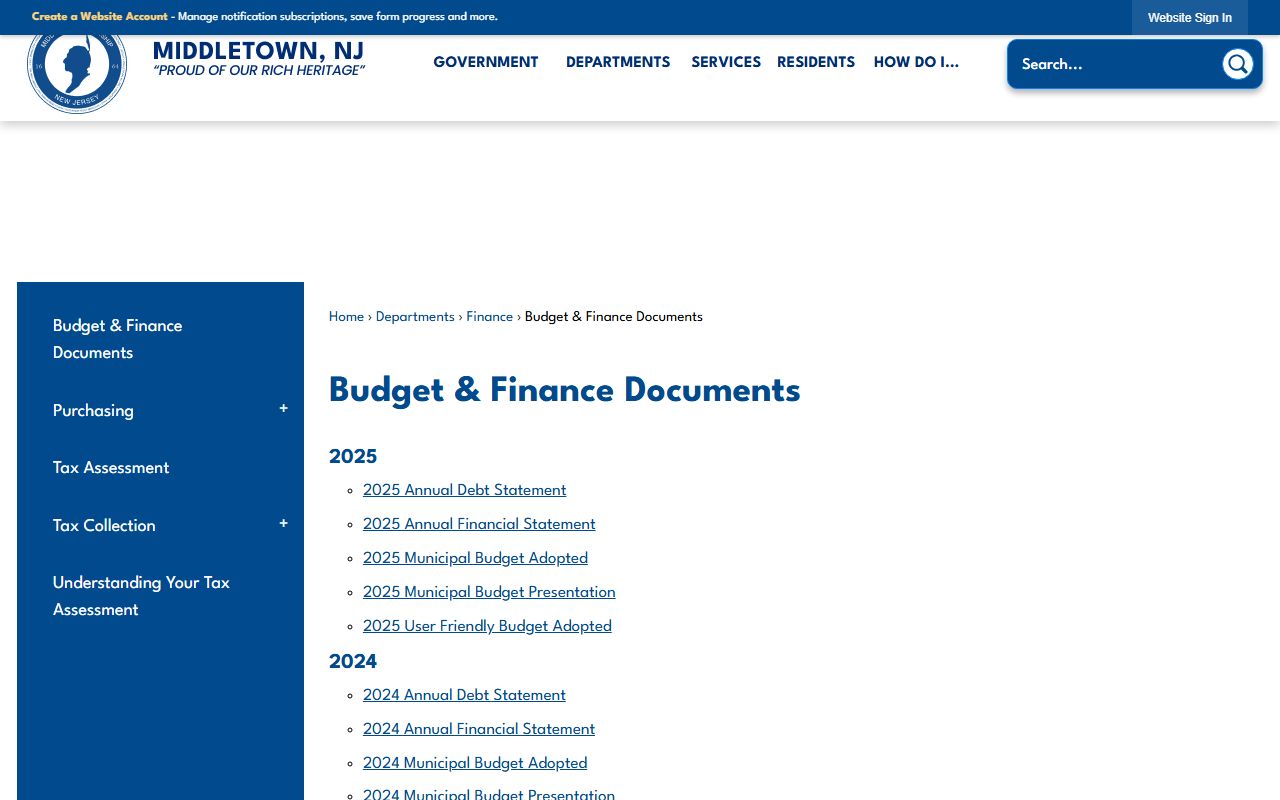Open the 2025 User Friendly Budget Adopted
Viewport: 1280px width, 800px height.
[487, 626]
